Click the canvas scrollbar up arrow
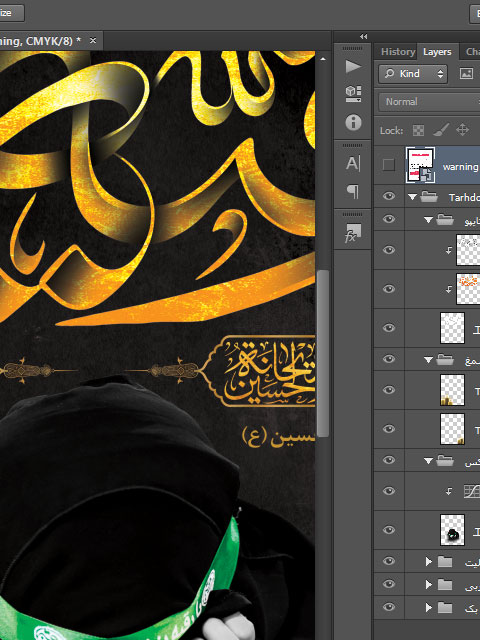 (323, 59)
